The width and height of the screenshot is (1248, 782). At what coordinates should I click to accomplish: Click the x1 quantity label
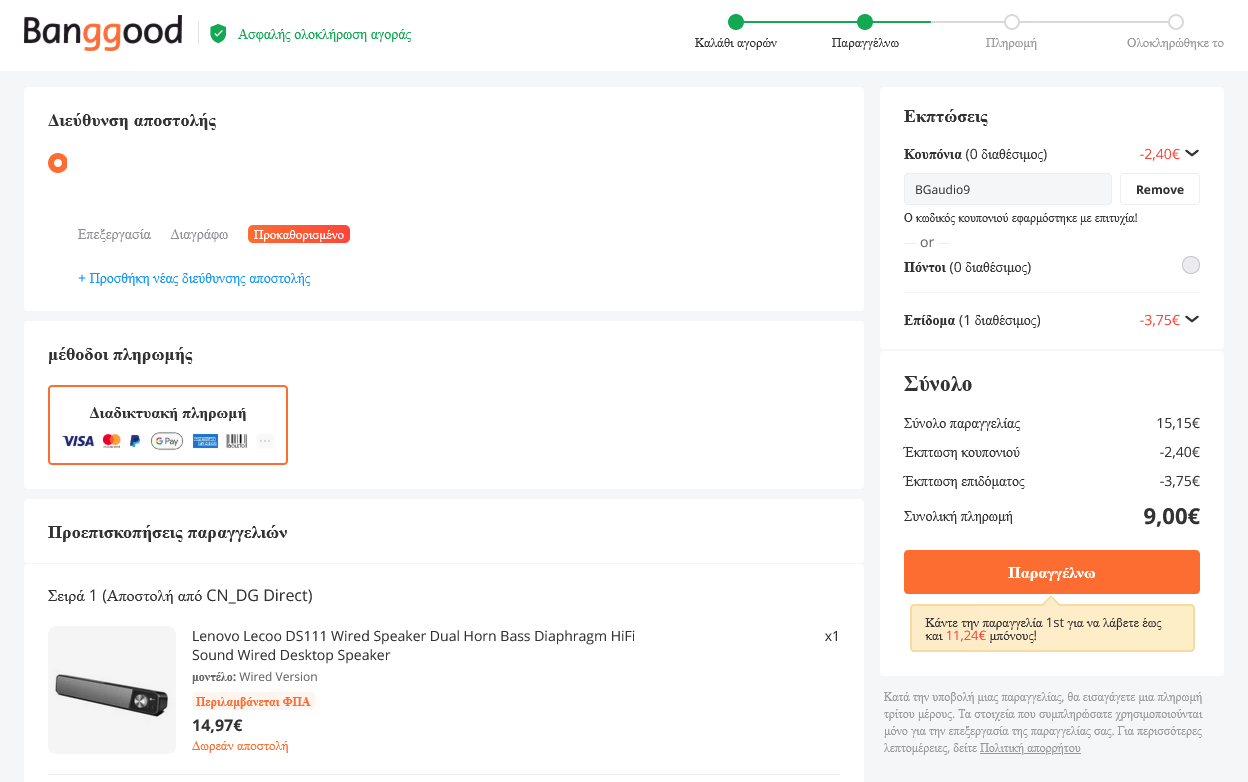[832, 636]
